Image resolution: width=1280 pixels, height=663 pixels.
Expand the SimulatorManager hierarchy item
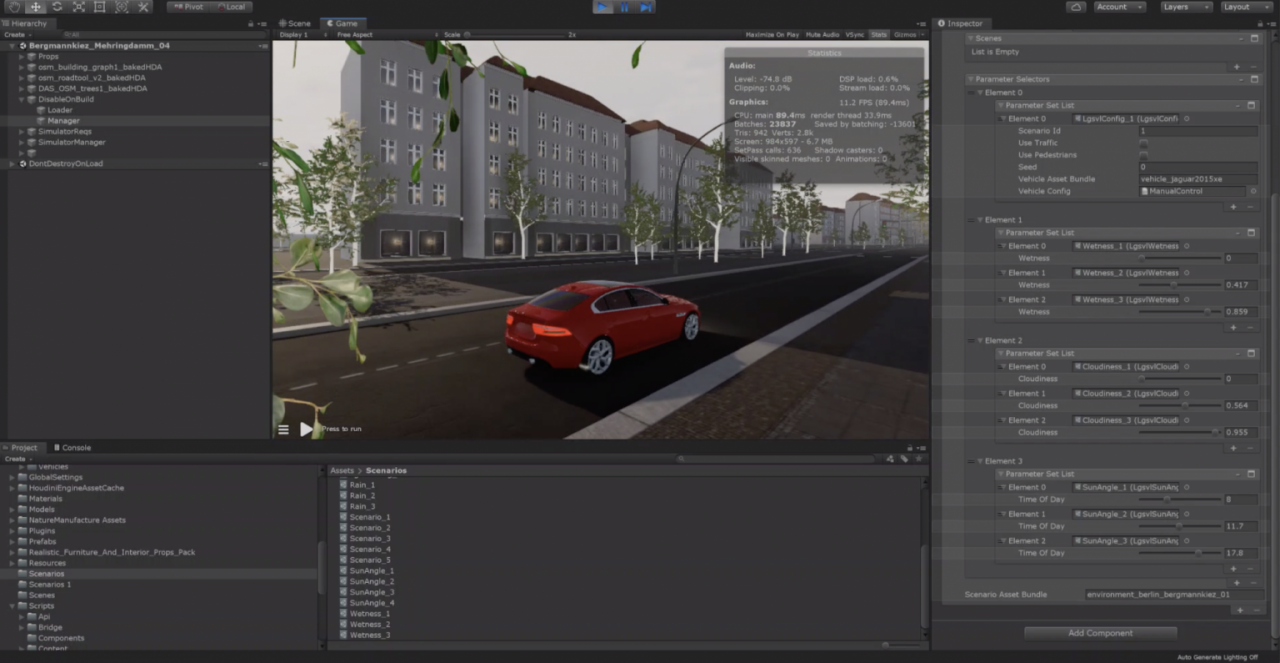pos(21,142)
